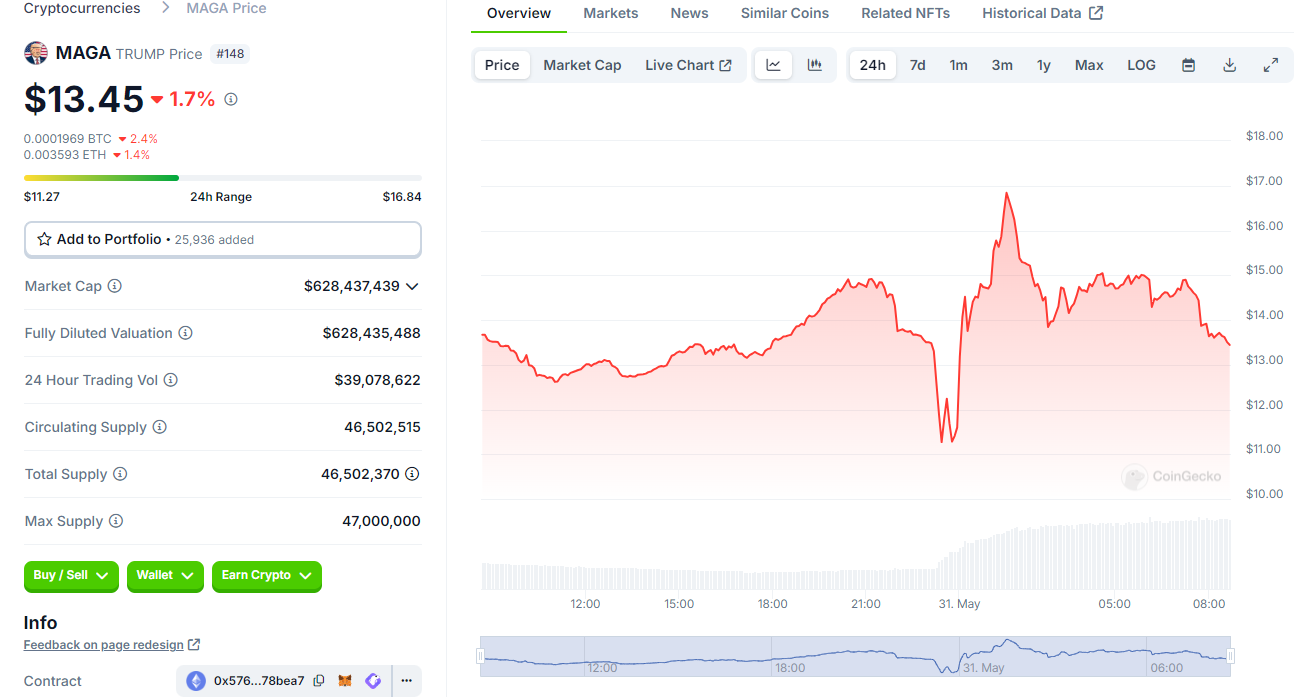Open Buy / Sell dropdown

pos(71,576)
